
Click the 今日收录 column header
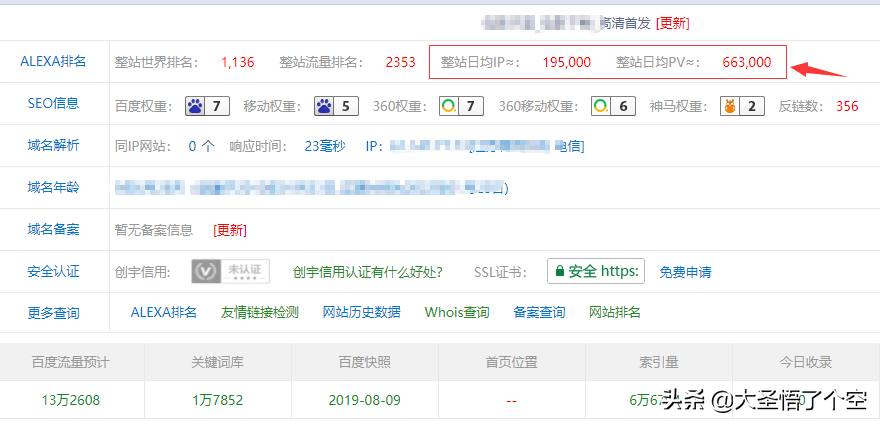(x=806, y=362)
